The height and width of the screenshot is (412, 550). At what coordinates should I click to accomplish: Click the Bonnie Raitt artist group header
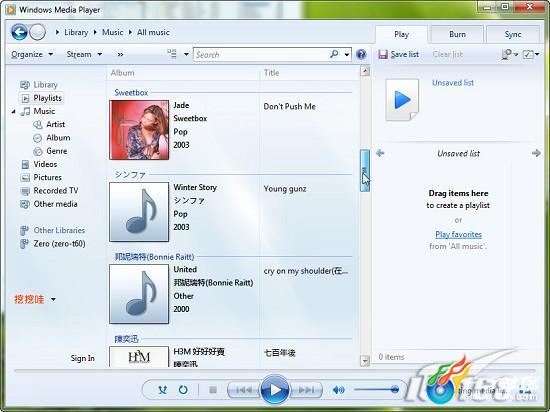coord(154,257)
